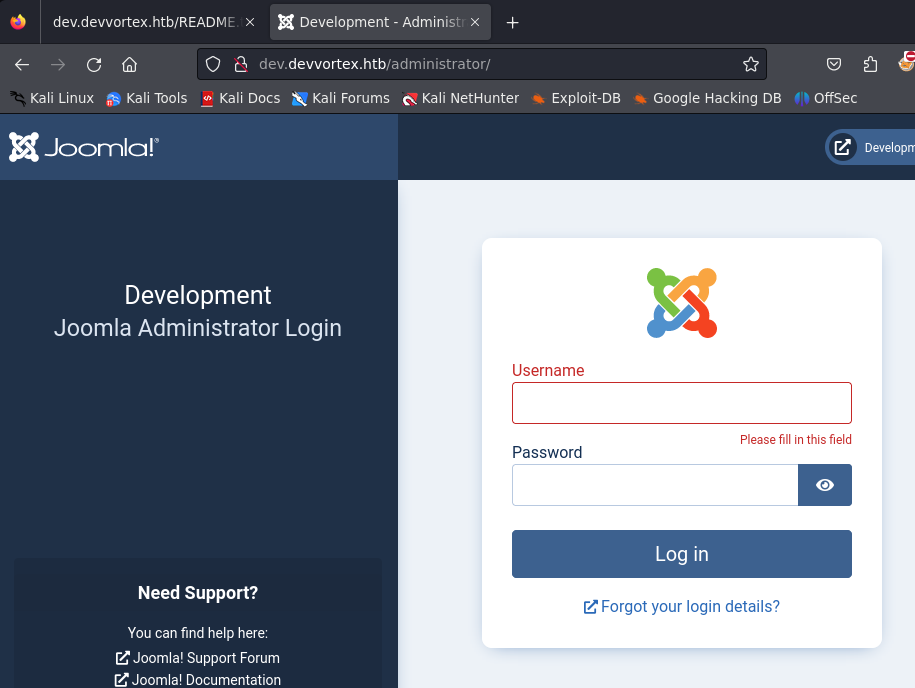This screenshot has height=688, width=915.
Task: Click the browser reload icon
Action: click(x=94, y=65)
